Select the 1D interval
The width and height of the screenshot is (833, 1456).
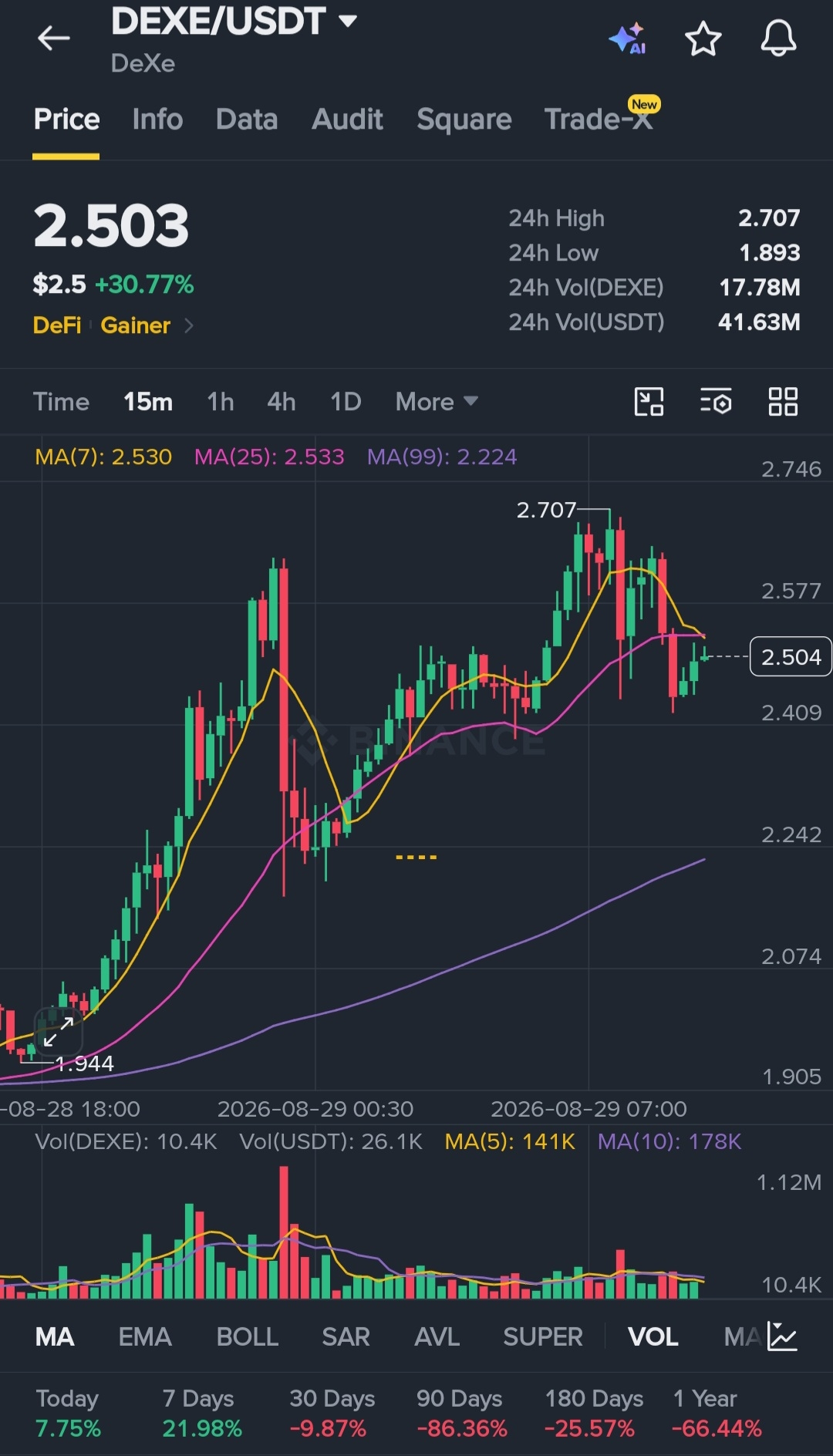click(346, 402)
